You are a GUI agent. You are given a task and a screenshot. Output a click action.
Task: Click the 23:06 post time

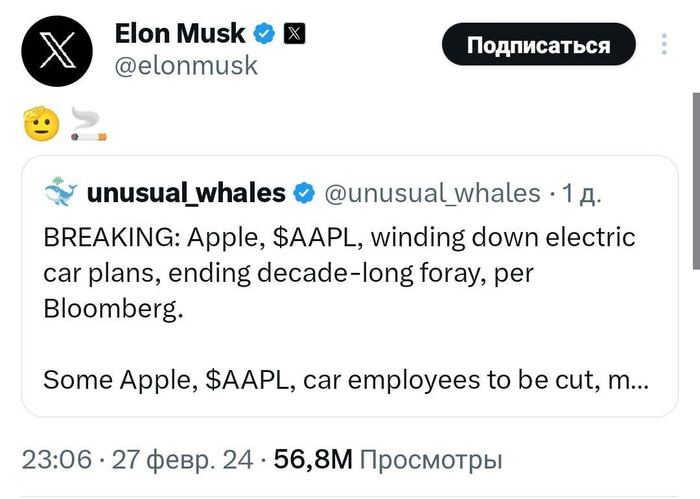(56, 460)
